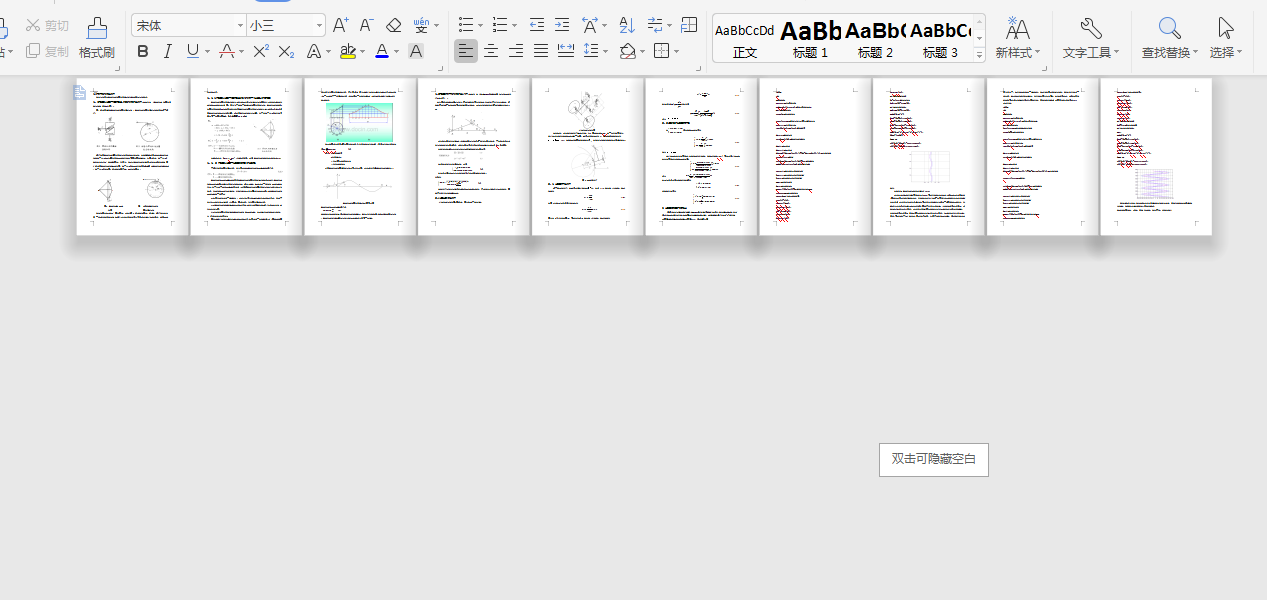Viewport: 1267px width, 600px height.
Task: Open font dialog launcher in corner
Action: (440, 68)
